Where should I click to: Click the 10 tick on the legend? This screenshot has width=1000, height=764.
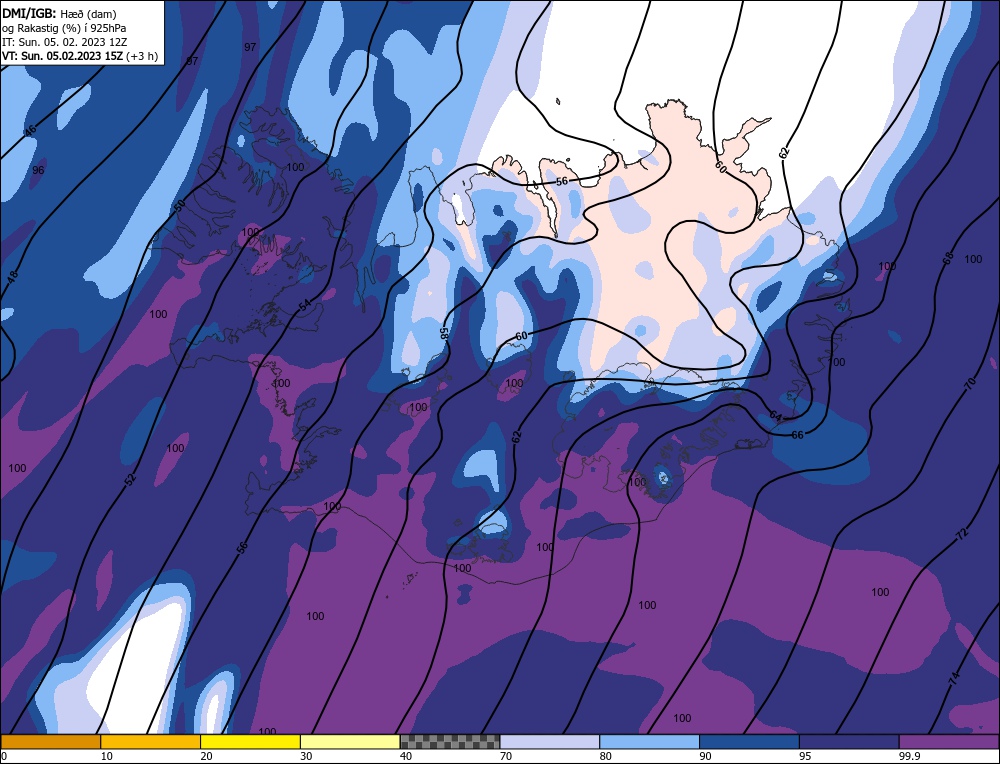106,756
